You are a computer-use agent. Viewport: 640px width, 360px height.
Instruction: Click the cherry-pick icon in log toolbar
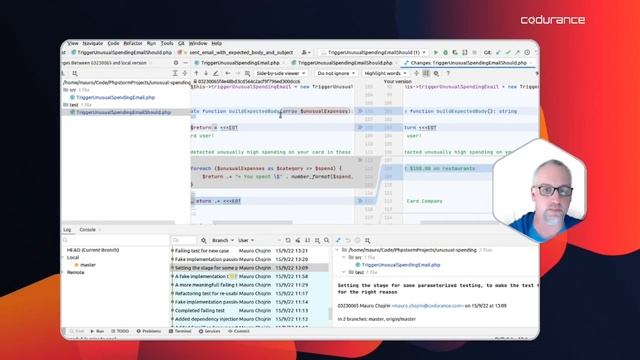pyautogui.click(x=298, y=240)
